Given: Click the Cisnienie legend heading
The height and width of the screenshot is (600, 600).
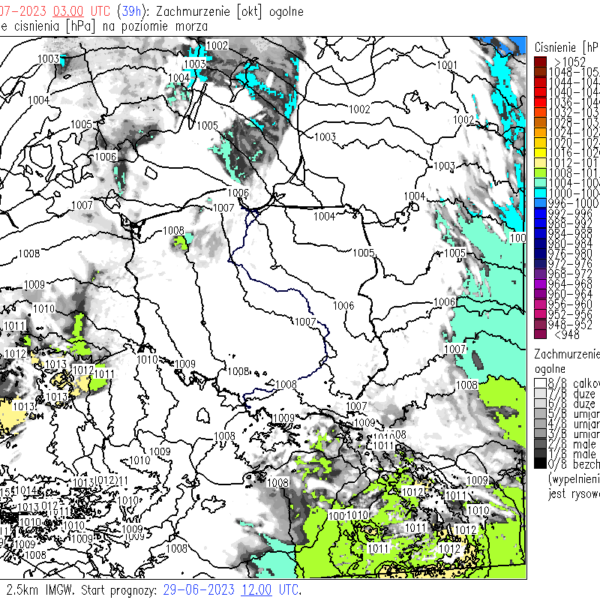Looking at the screenshot, I should pyautogui.click(x=567, y=46).
